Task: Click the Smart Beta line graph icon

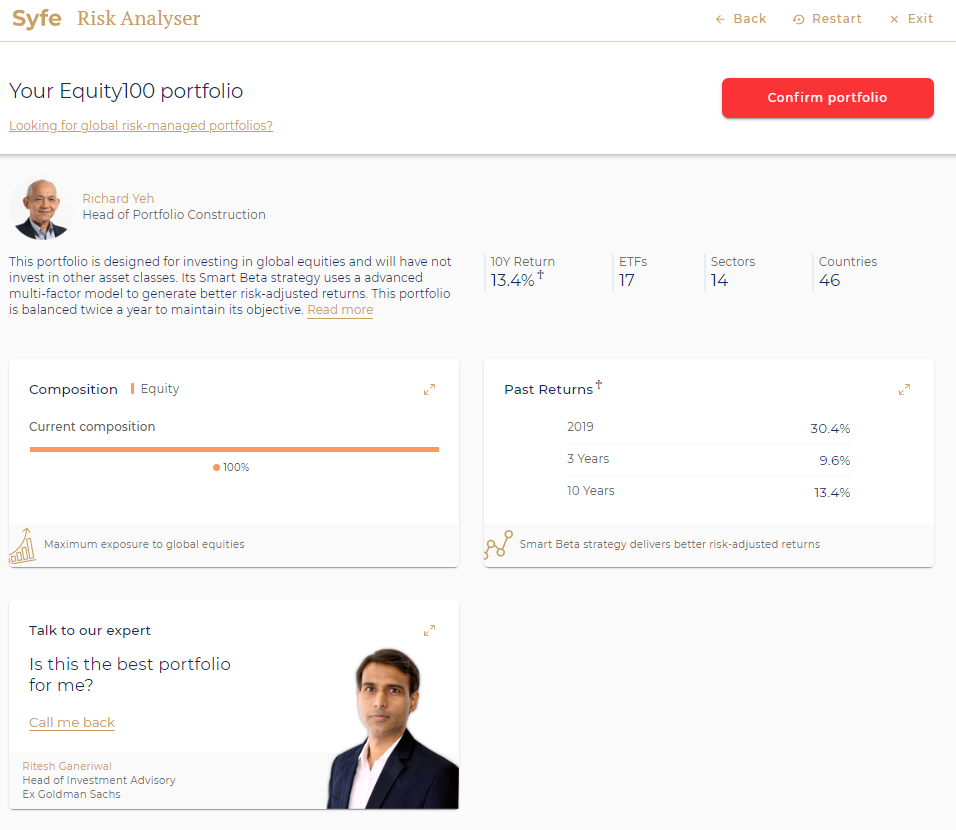Action: point(498,545)
